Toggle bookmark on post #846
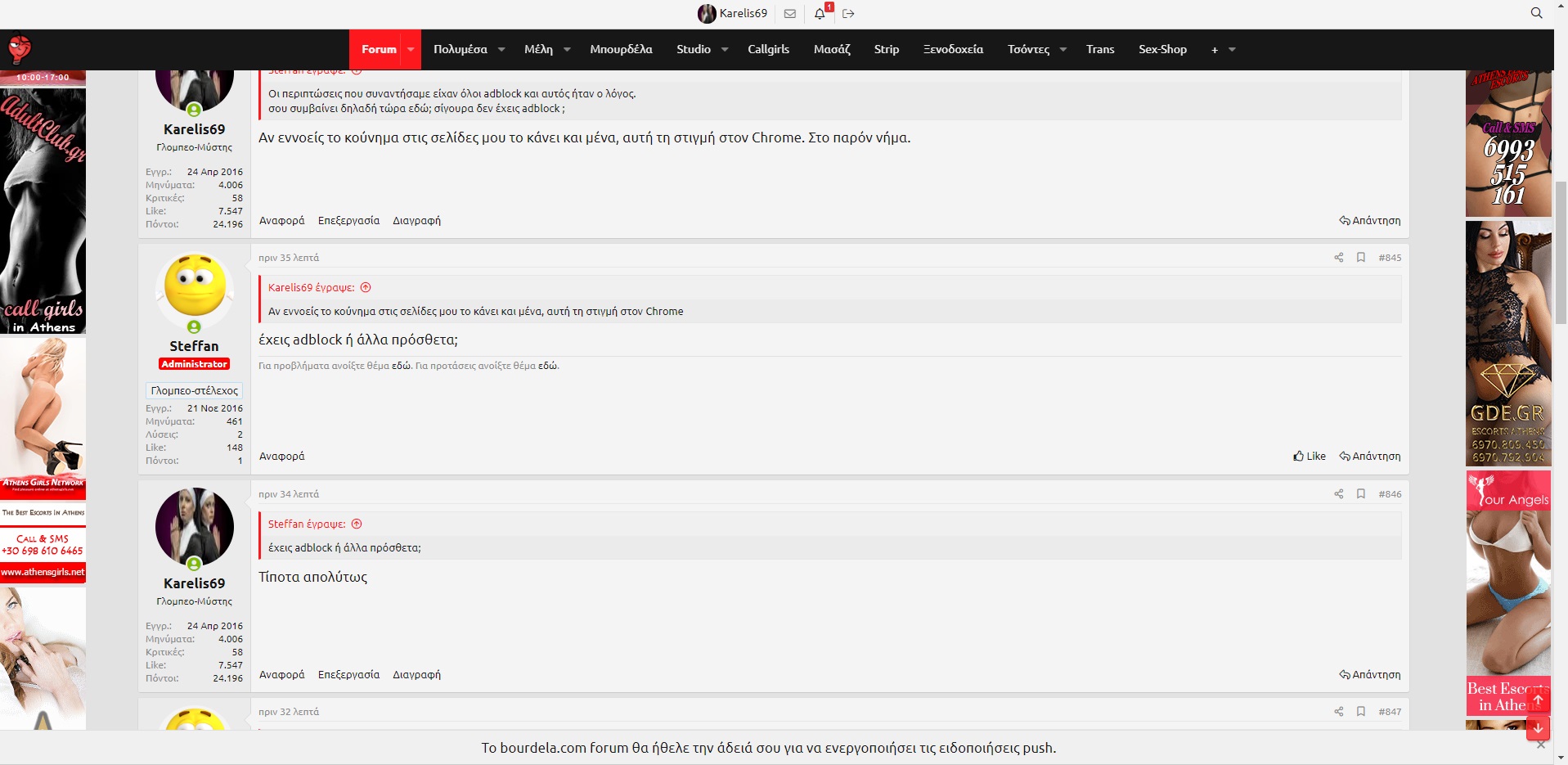Viewport: 1568px width, 765px height. tap(1361, 494)
